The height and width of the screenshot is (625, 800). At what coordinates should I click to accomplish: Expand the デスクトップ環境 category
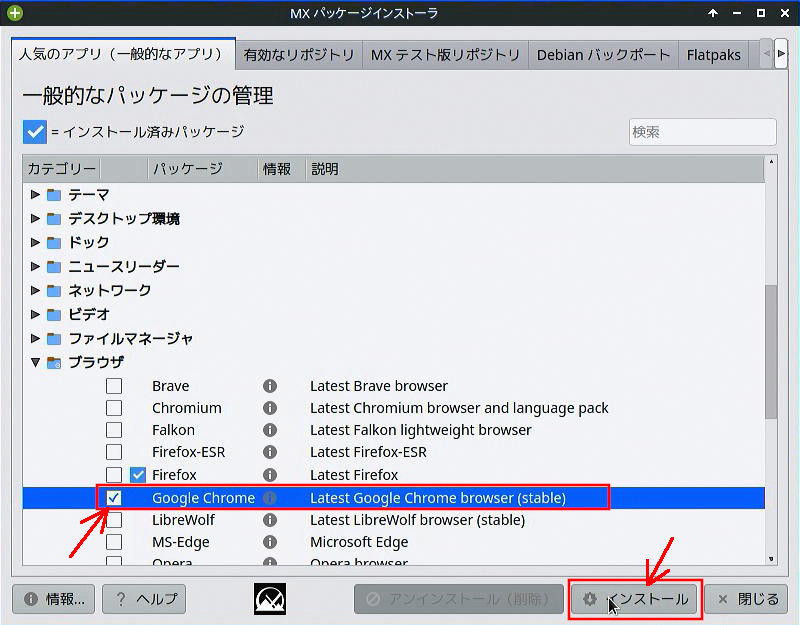[35, 218]
